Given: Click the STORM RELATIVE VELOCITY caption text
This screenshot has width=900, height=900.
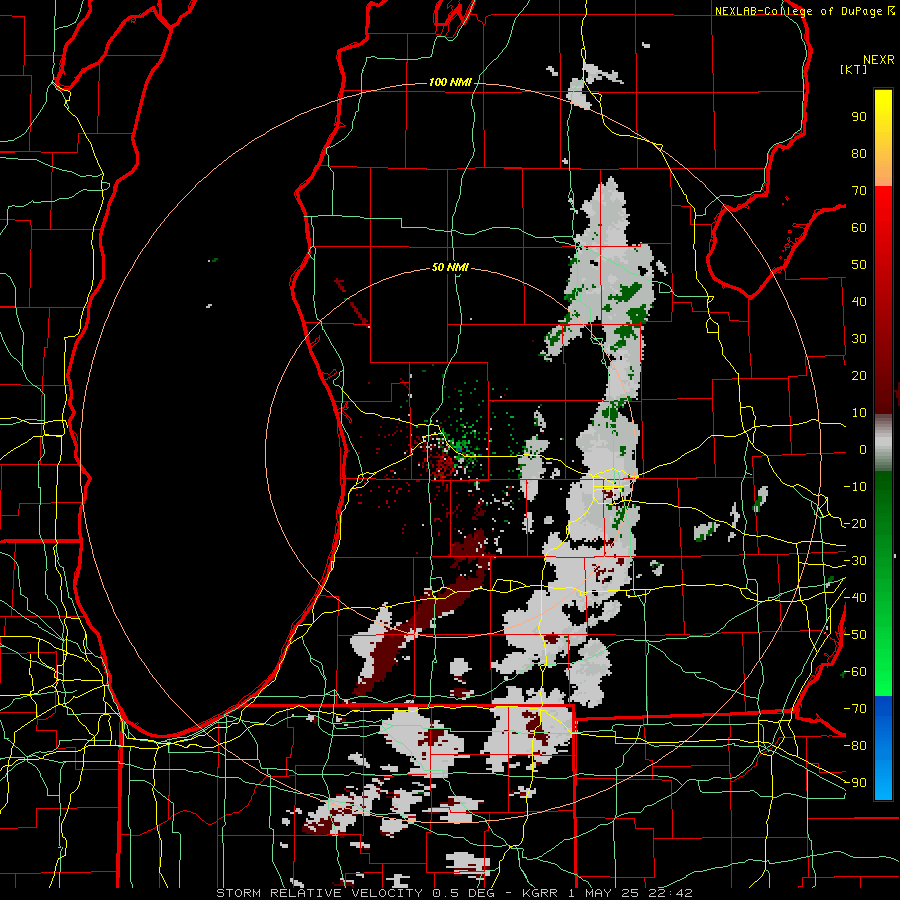Looking at the screenshot, I should click(x=319, y=893).
